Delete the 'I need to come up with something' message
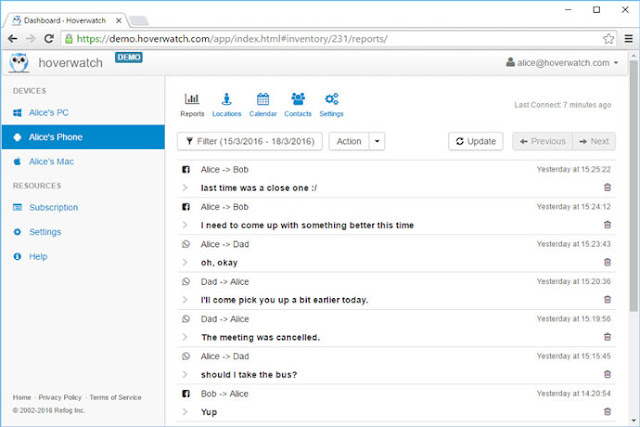 (x=607, y=225)
